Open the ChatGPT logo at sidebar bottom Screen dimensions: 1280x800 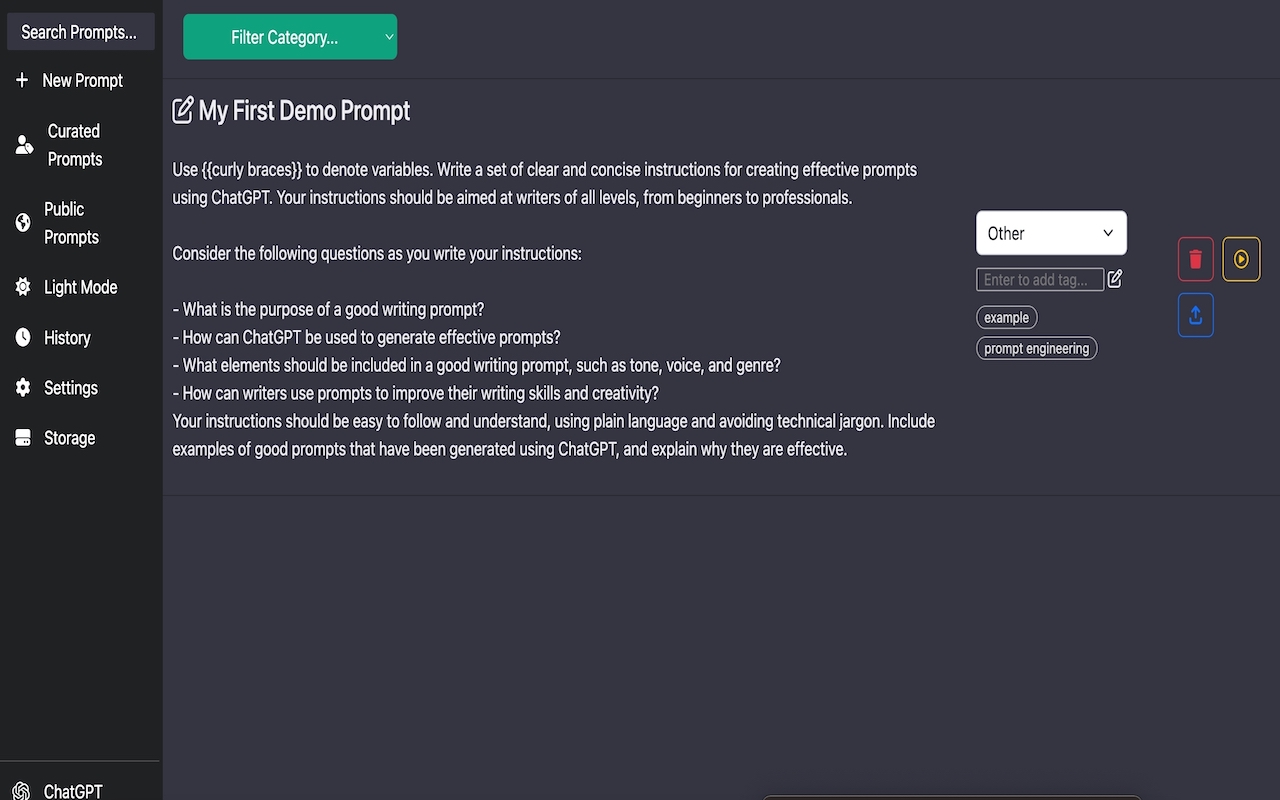point(21,791)
